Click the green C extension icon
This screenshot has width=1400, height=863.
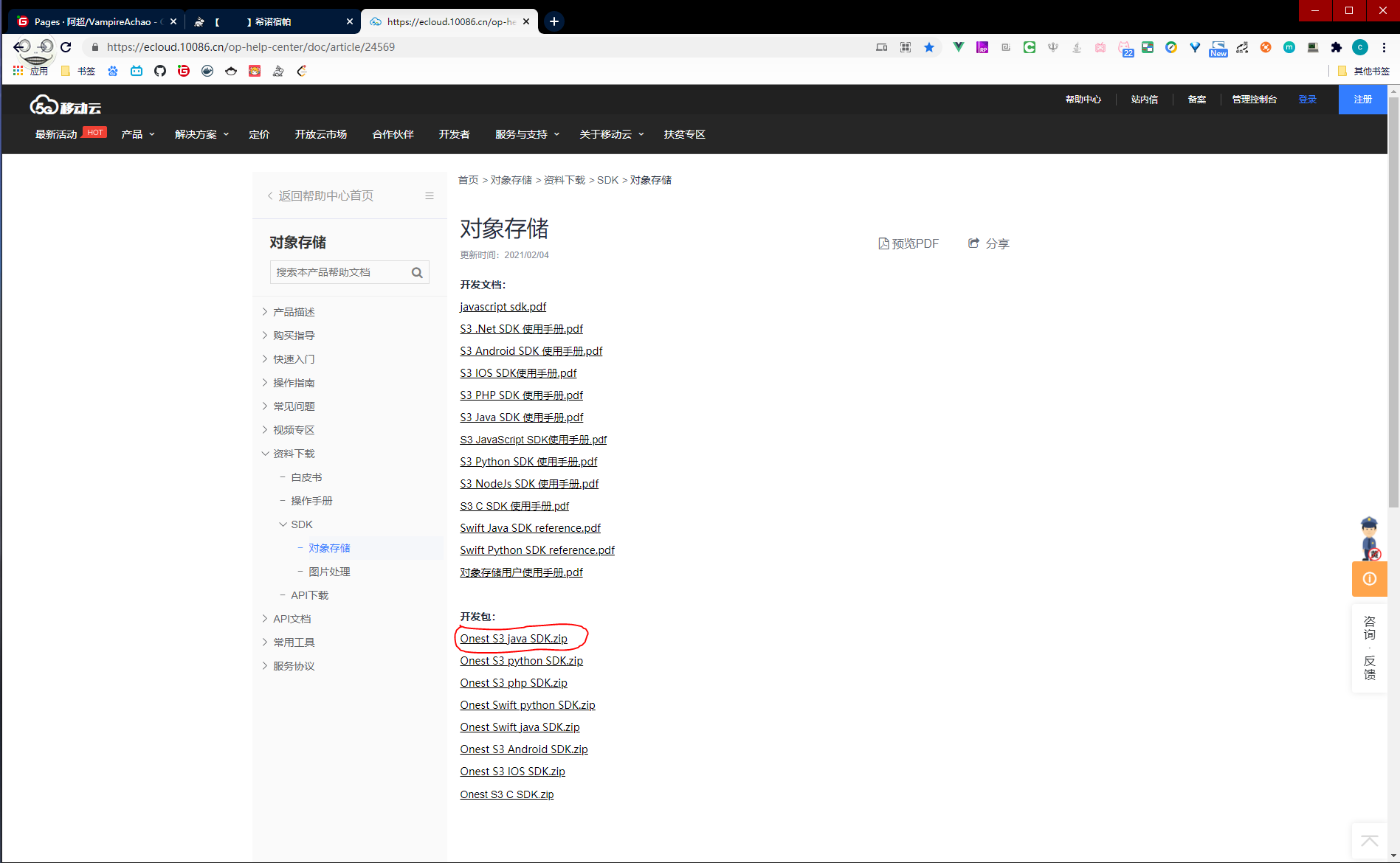tap(1030, 47)
